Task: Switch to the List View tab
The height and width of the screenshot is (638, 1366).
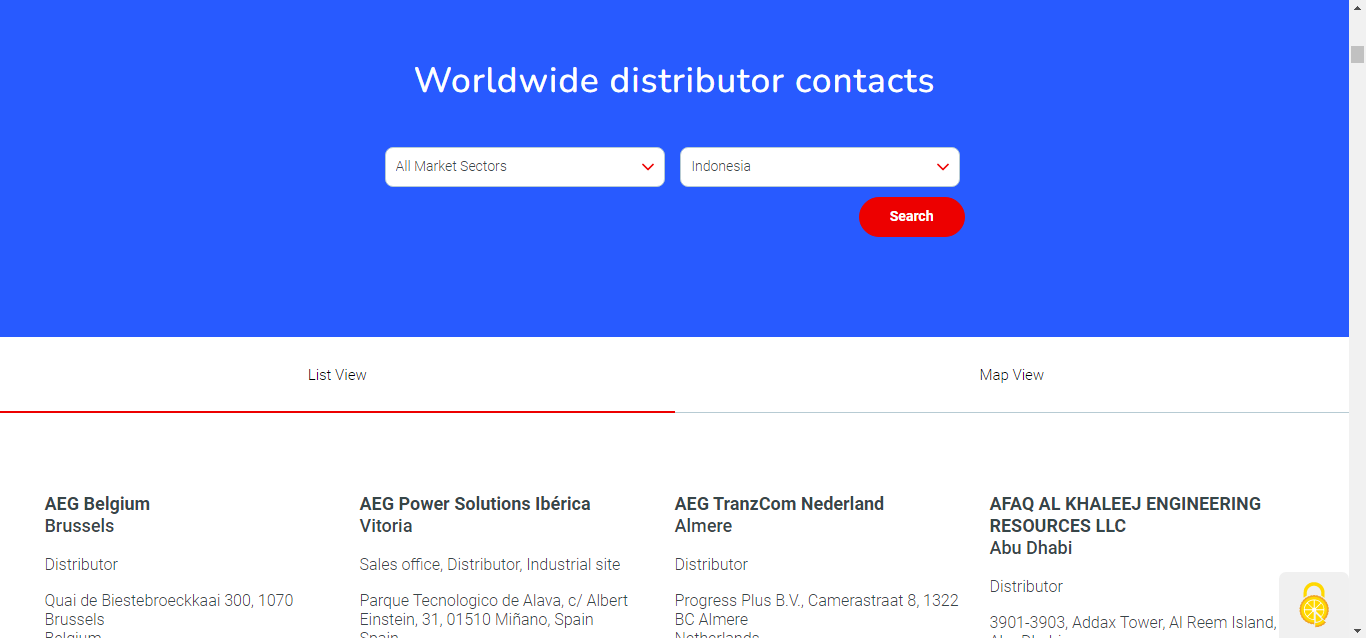Action: (x=337, y=375)
